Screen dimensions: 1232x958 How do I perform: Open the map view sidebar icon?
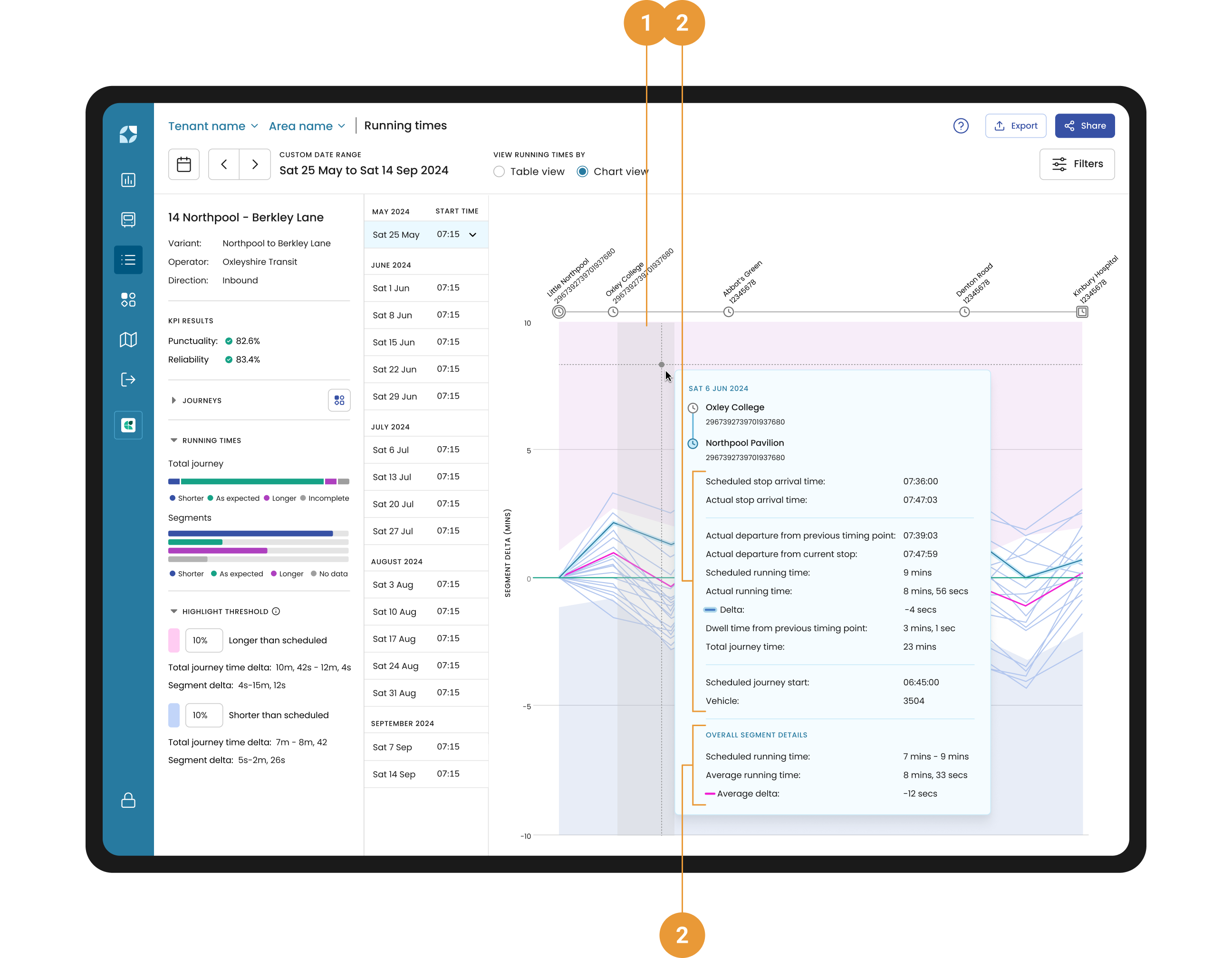point(128,339)
